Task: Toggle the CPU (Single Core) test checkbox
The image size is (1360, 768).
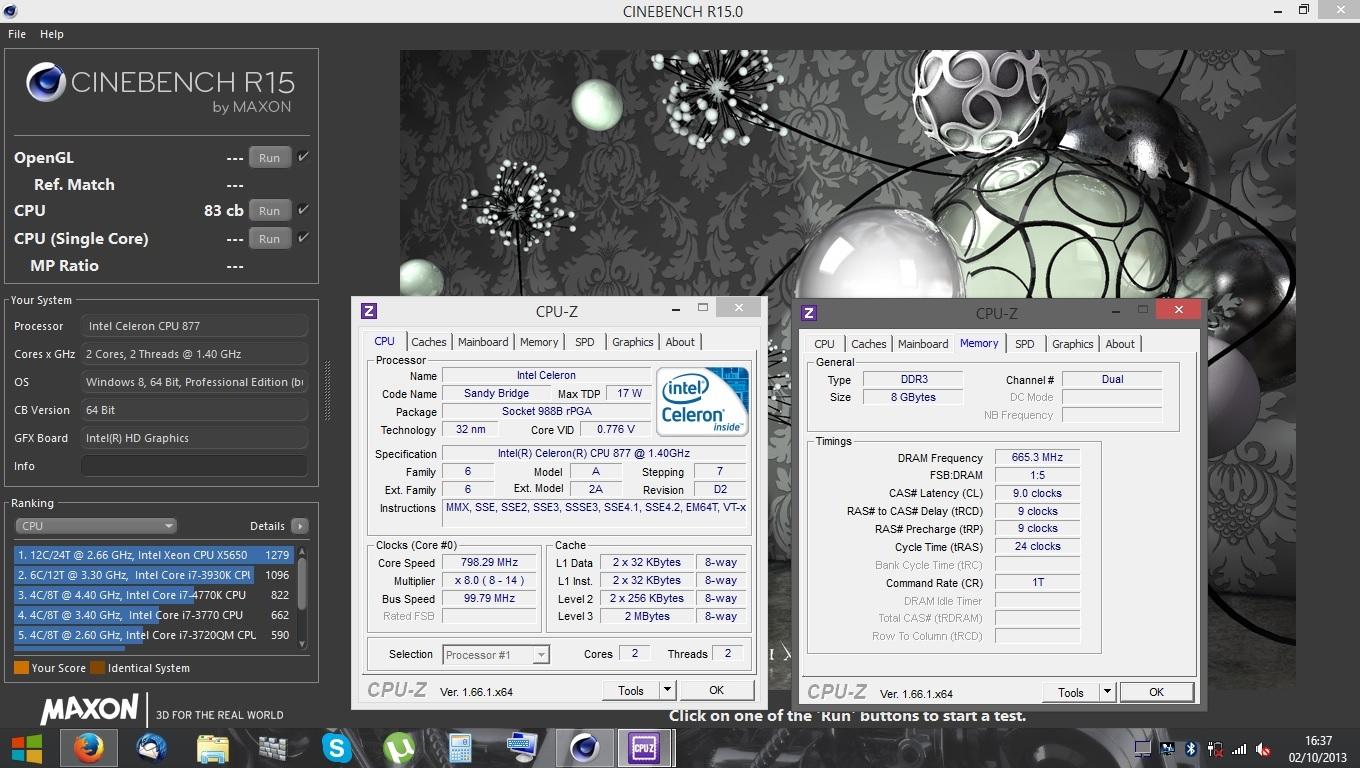Action: [303, 238]
